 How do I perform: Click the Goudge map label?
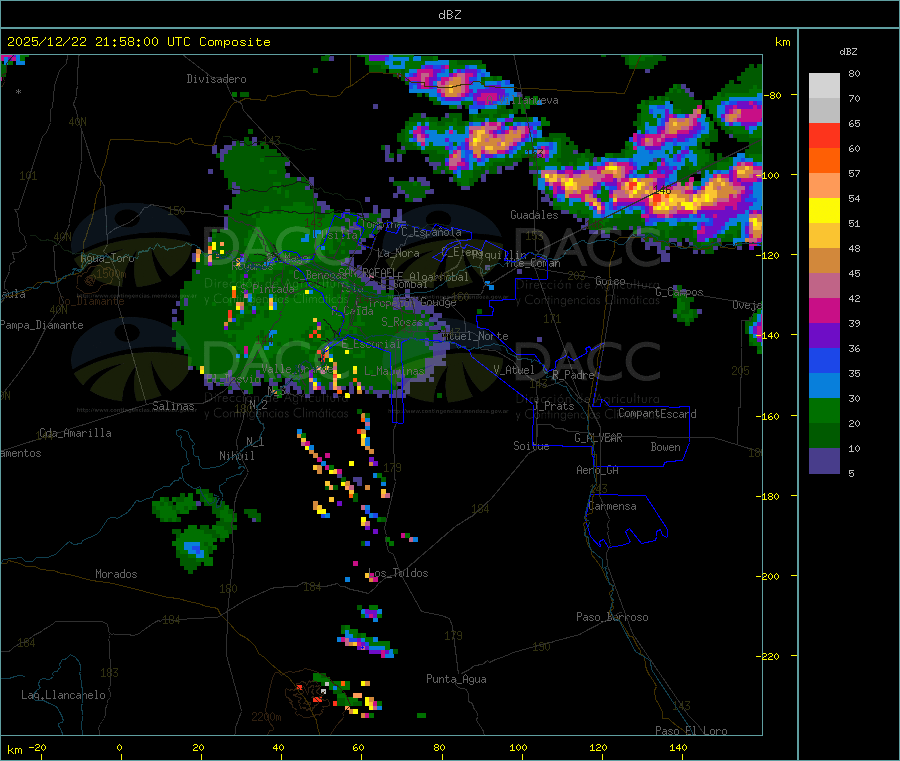point(438,302)
